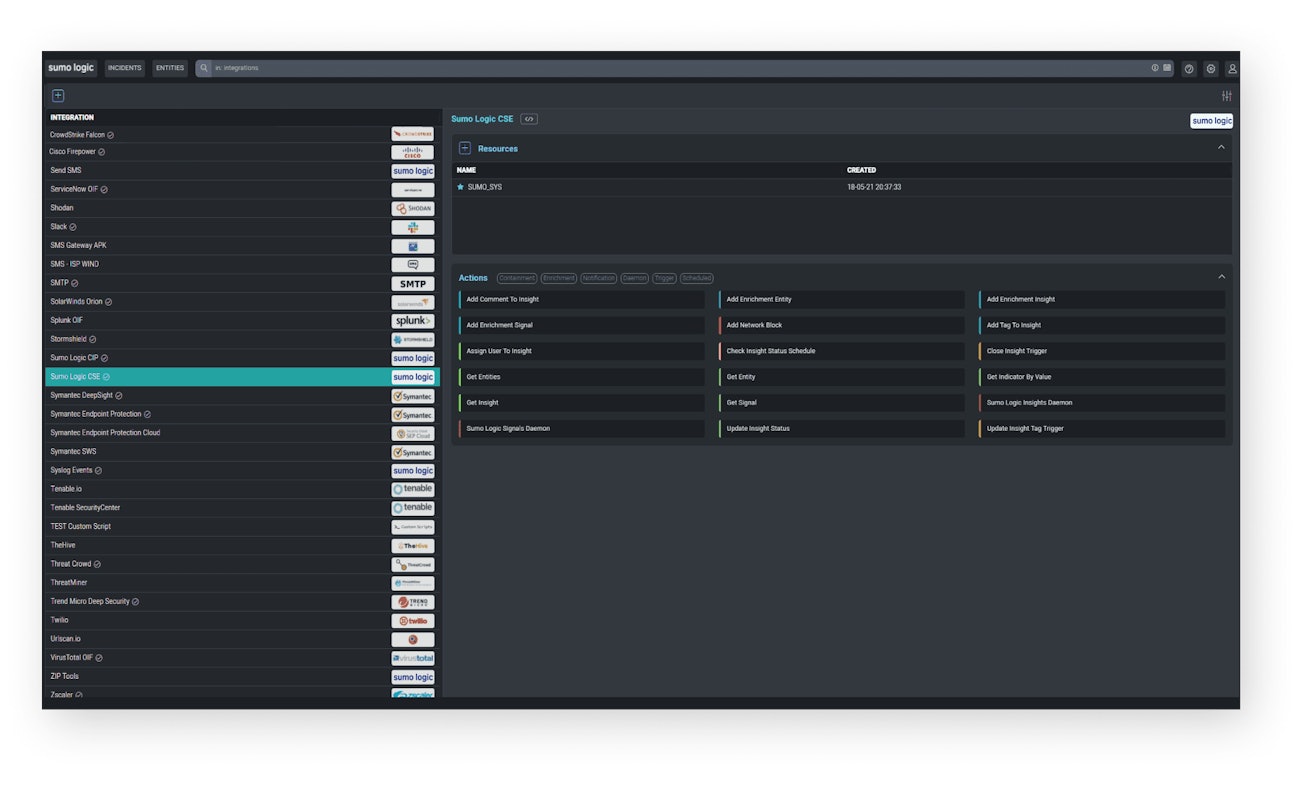Click the Shodan logo thumbnail

pyautogui.click(x=413, y=209)
